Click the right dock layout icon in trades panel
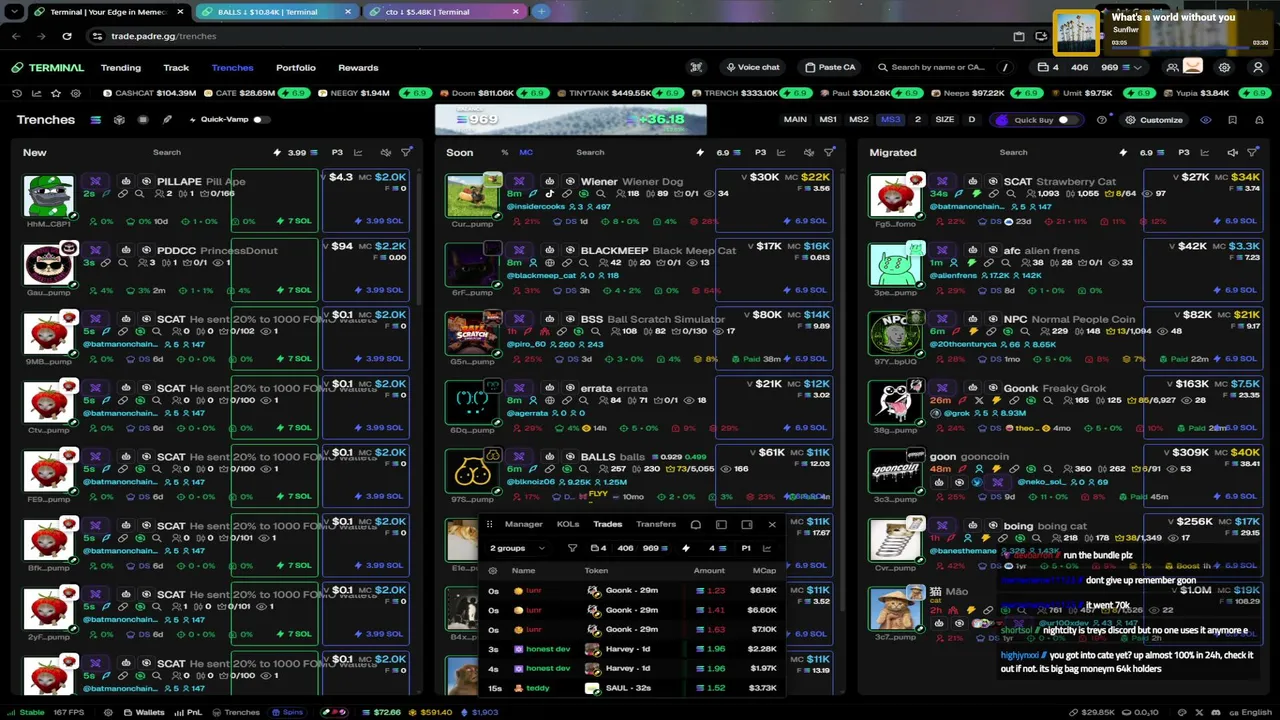The width and height of the screenshot is (1280, 720). (x=746, y=524)
